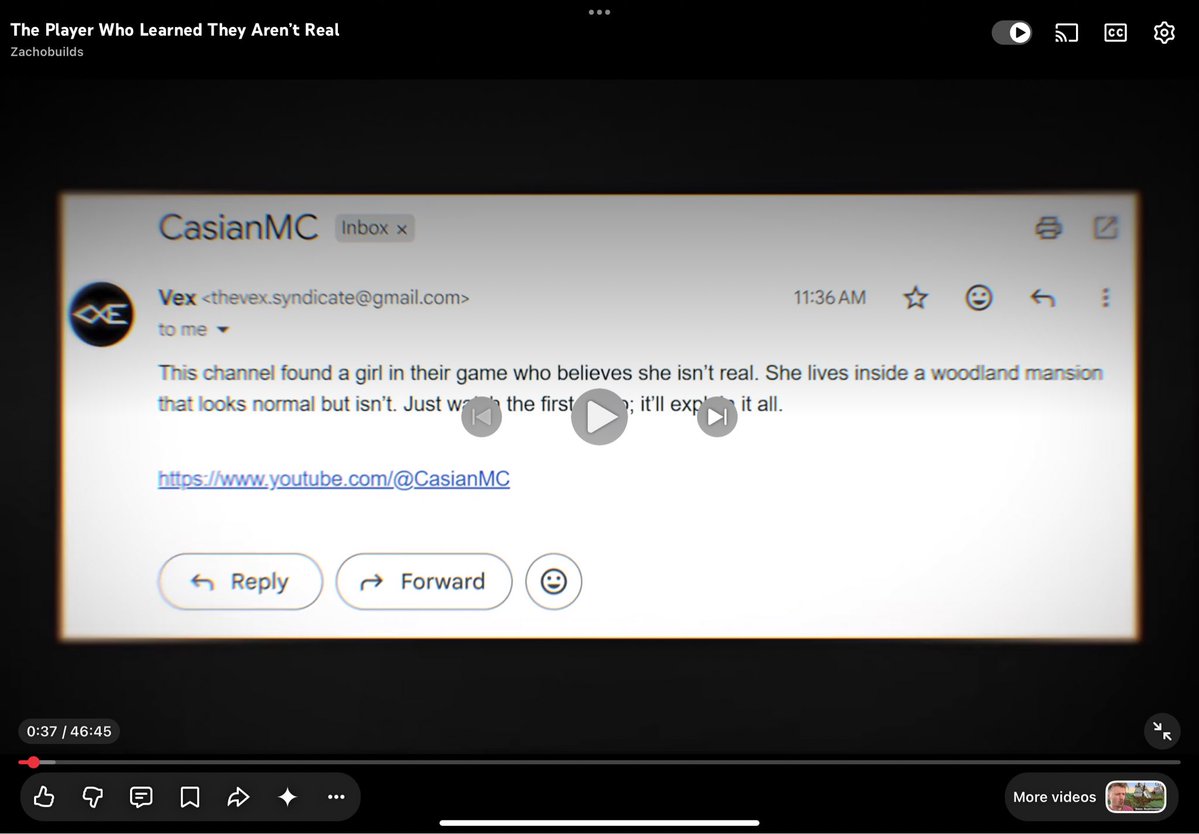Click the video title text

[x=175, y=30]
